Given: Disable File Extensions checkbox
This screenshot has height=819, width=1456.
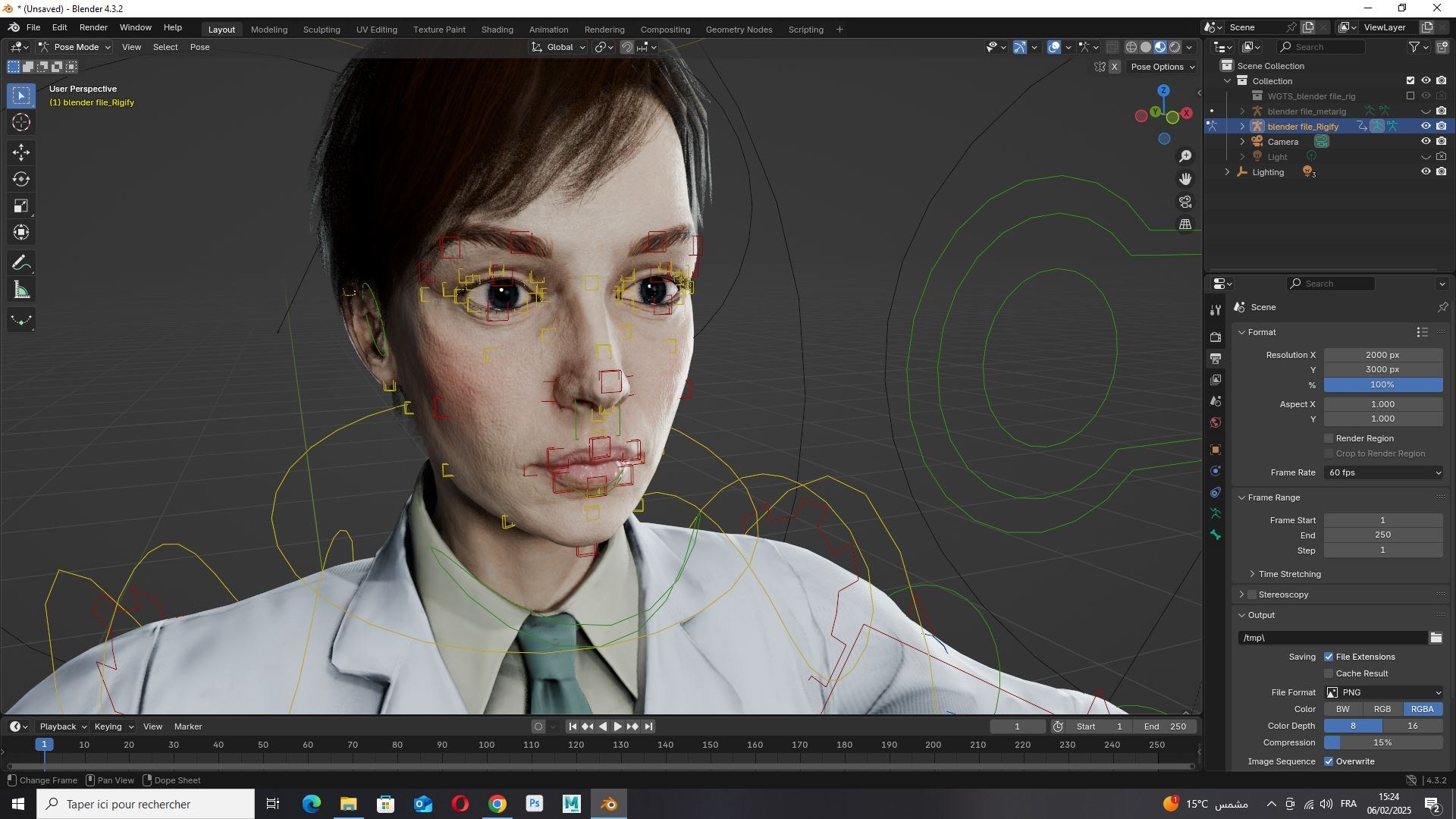Looking at the screenshot, I should [1329, 657].
